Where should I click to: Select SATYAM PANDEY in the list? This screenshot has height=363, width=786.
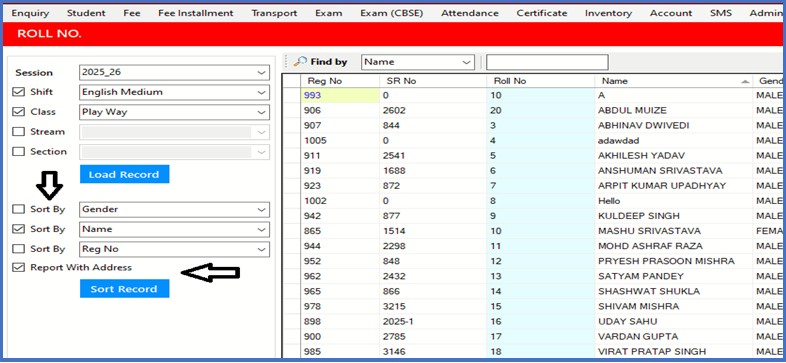tap(674, 276)
